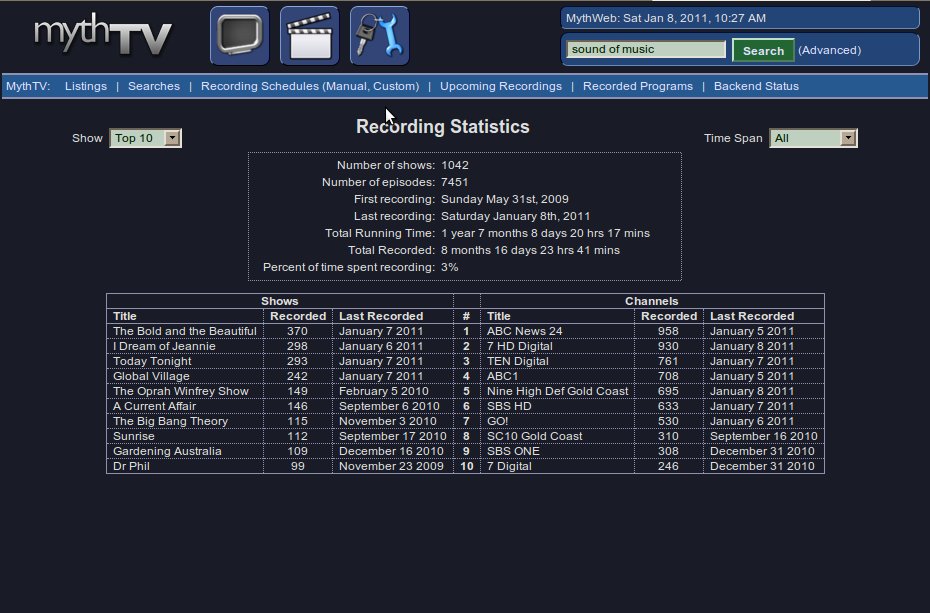Image resolution: width=930 pixels, height=613 pixels.
Task: Click 7 HD Digital channel title
Action: (520, 346)
